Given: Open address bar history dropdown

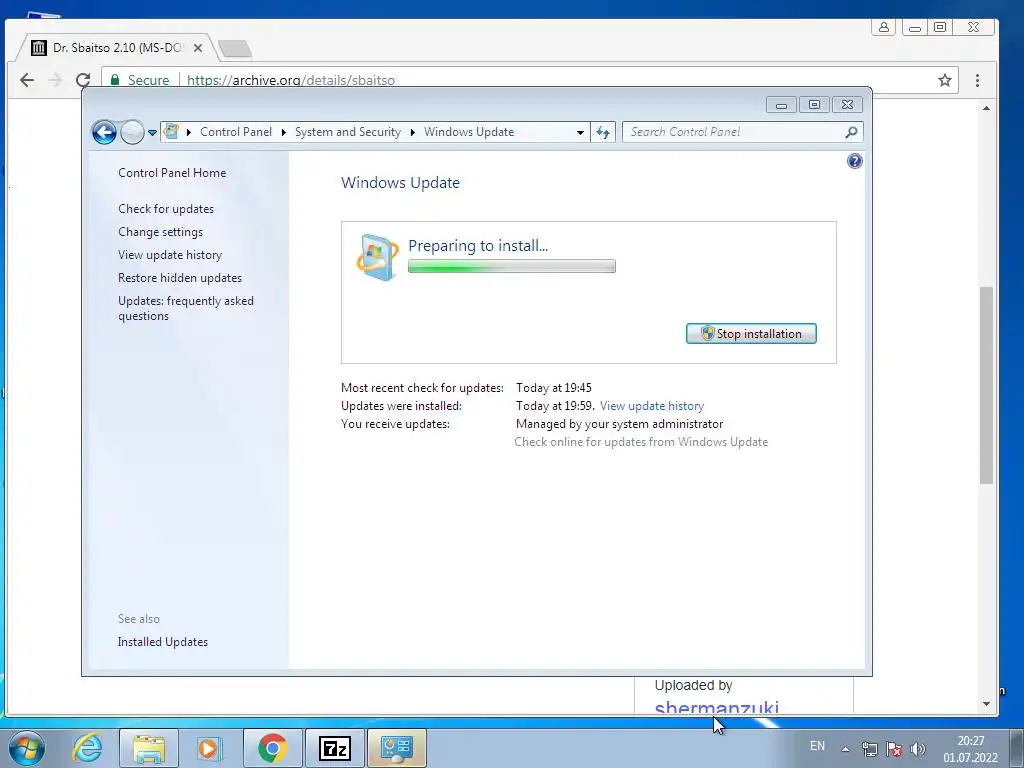Looking at the screenshot, I should point(580,133).
